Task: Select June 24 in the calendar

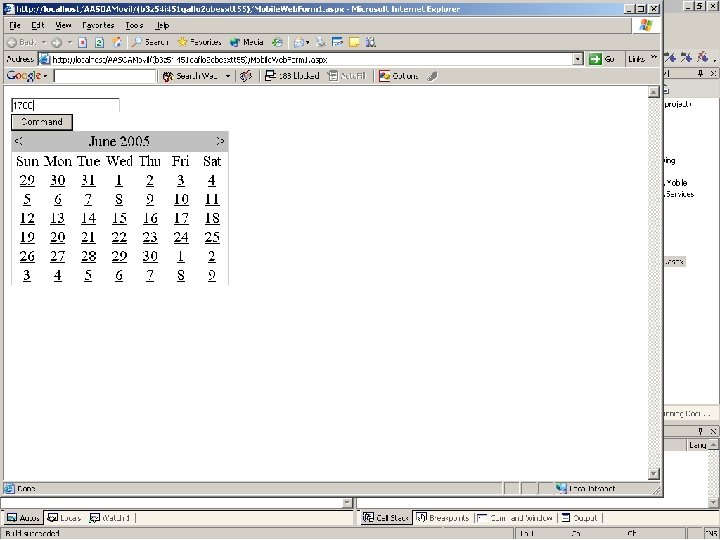Action: [181, 237]
